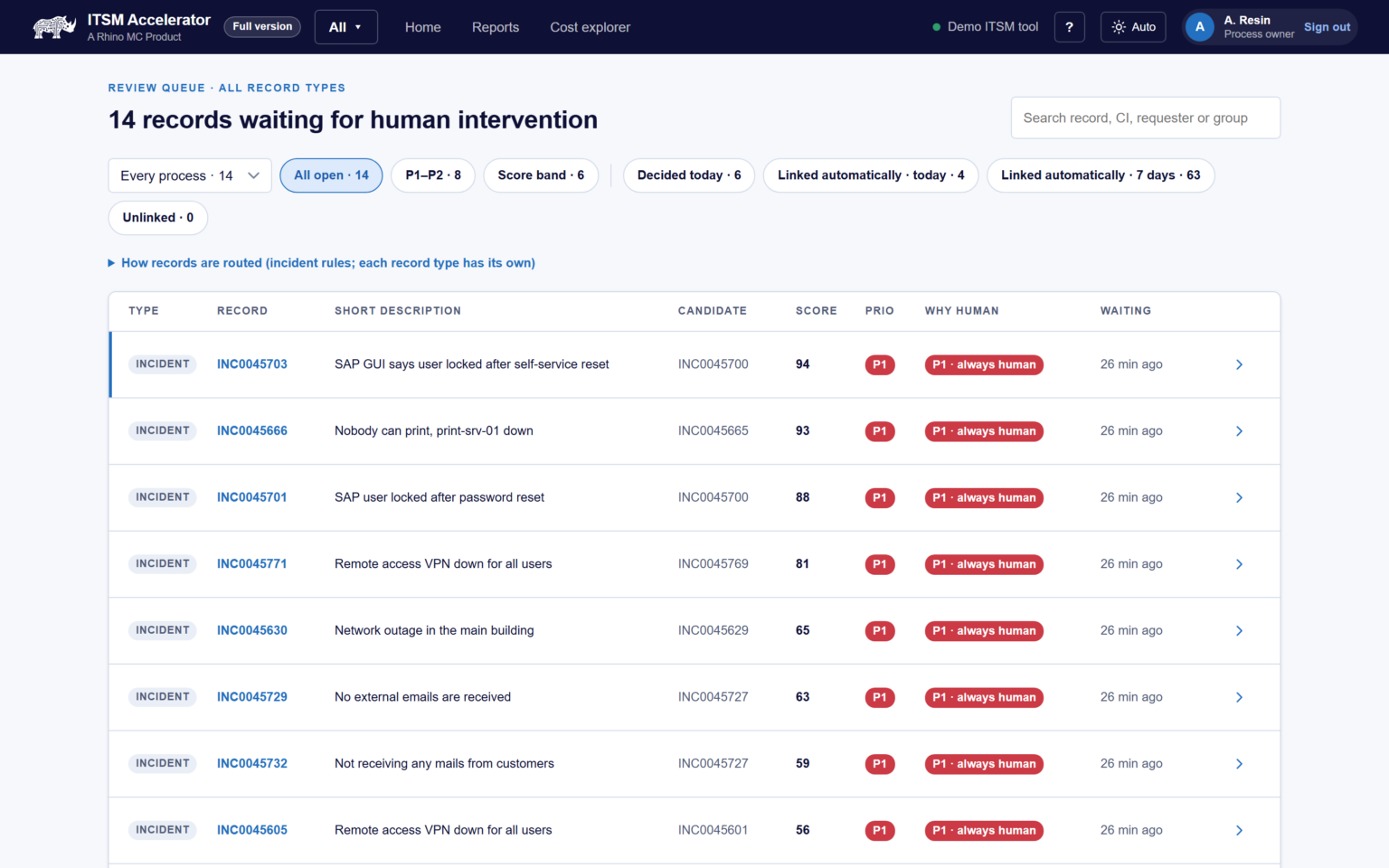Click the rhino logo icon

[54, 27]
